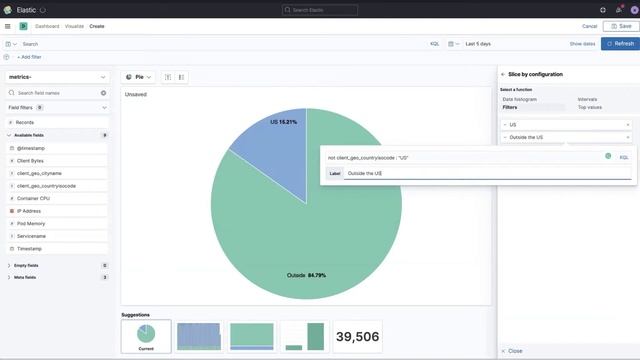Open the hamburger navigation menu
Image resolution: width=640 pixels, height=360 pixels.
tap(7, 26)
